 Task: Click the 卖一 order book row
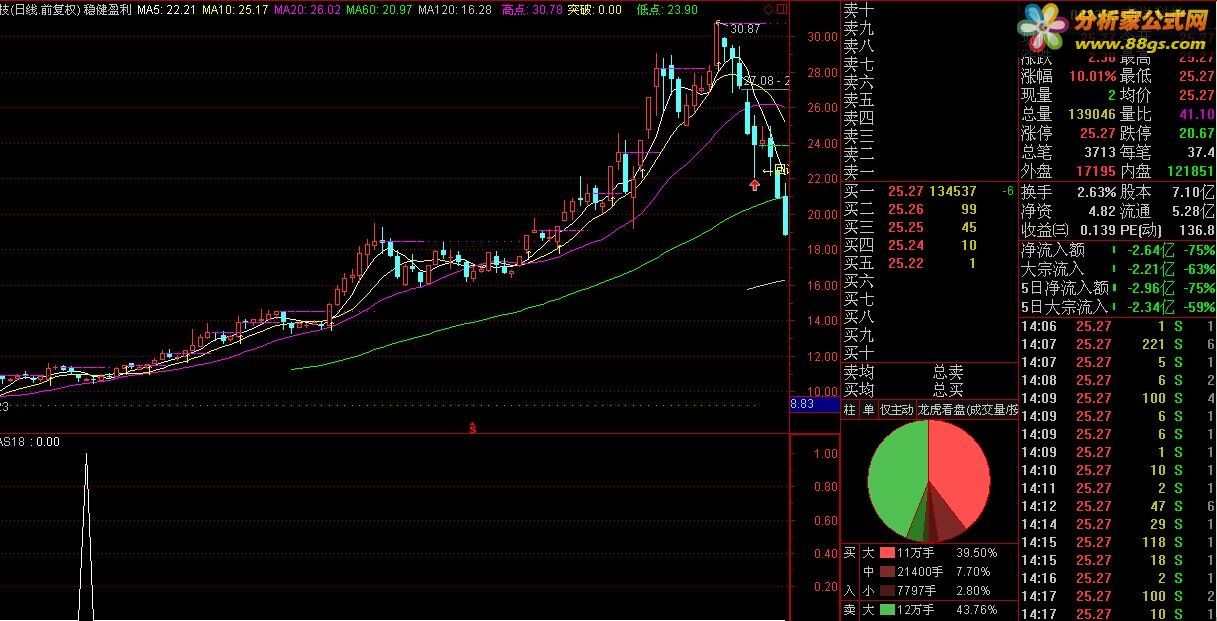(929, 172)
